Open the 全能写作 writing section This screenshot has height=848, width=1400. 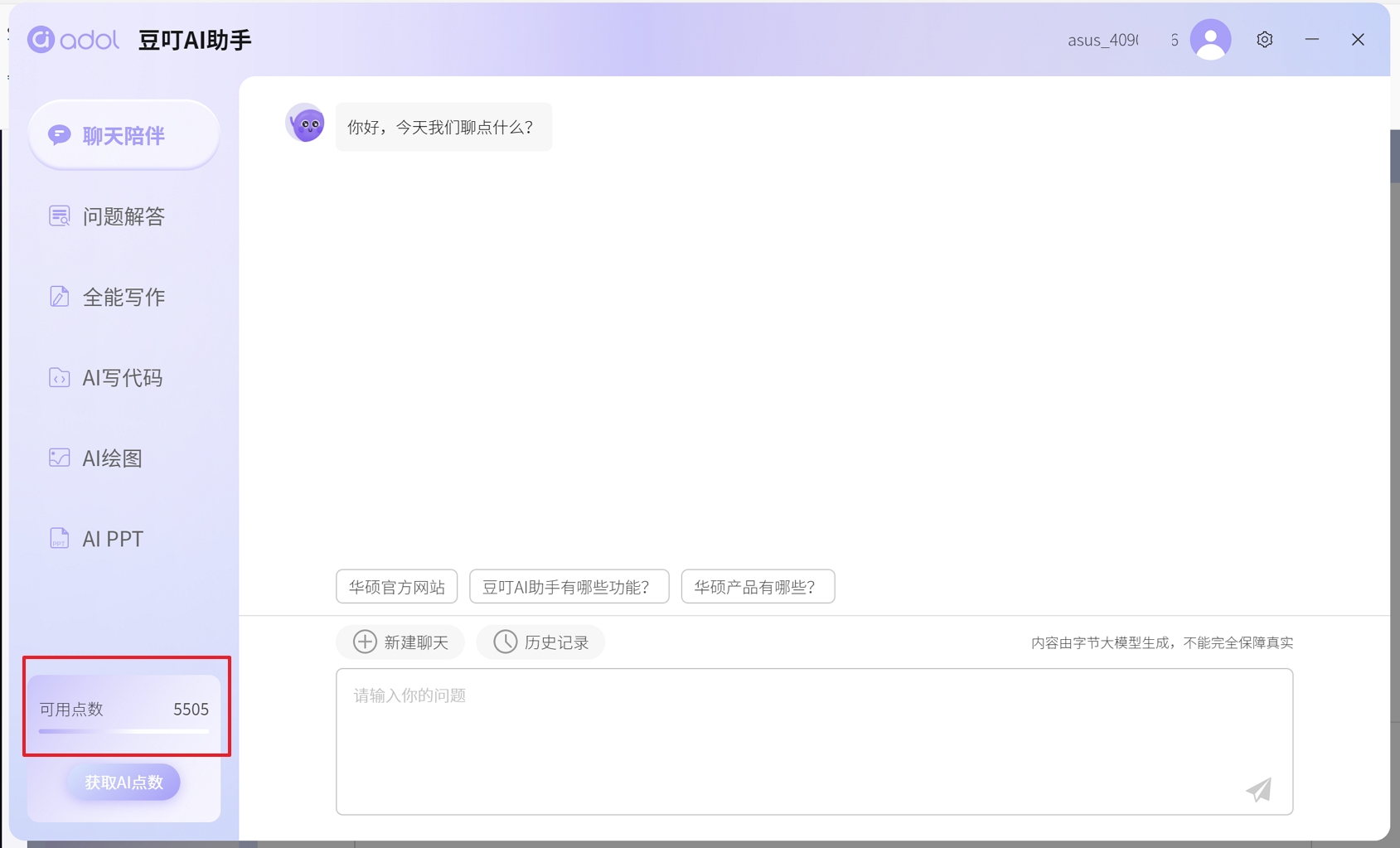click(107, 297)
